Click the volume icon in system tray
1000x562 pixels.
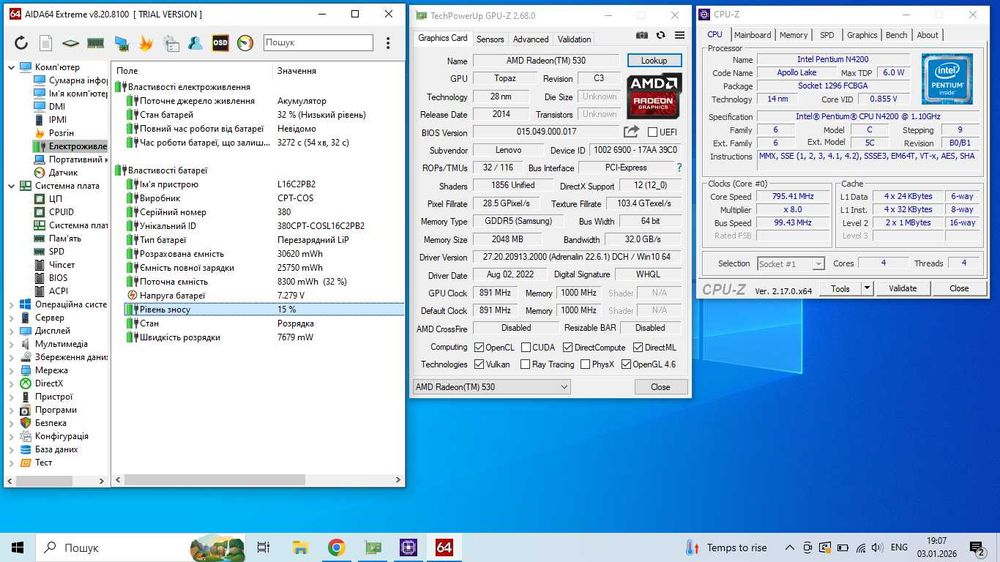[x=878, y=548]
